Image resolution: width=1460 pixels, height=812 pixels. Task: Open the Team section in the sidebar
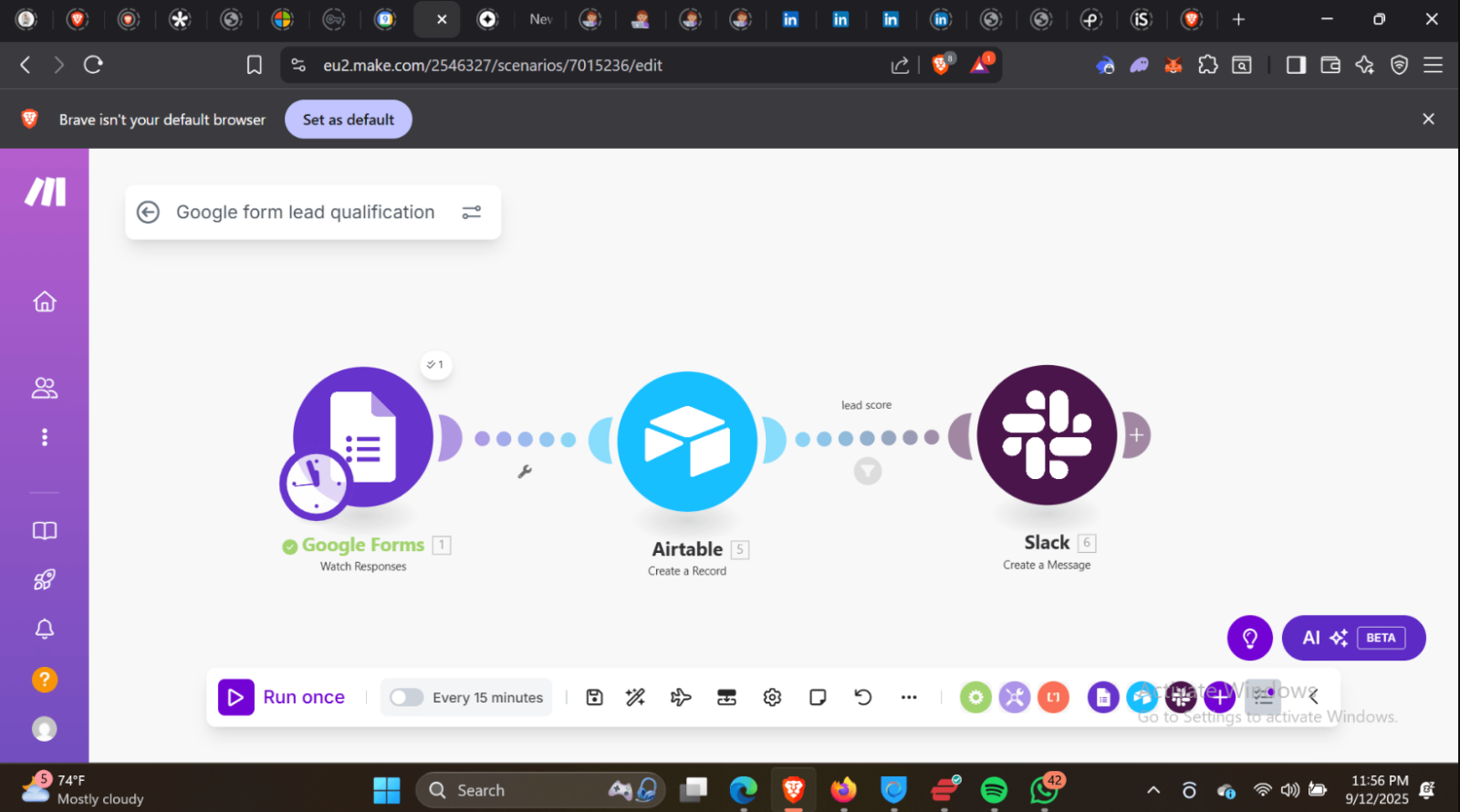[x=45, y=388]
